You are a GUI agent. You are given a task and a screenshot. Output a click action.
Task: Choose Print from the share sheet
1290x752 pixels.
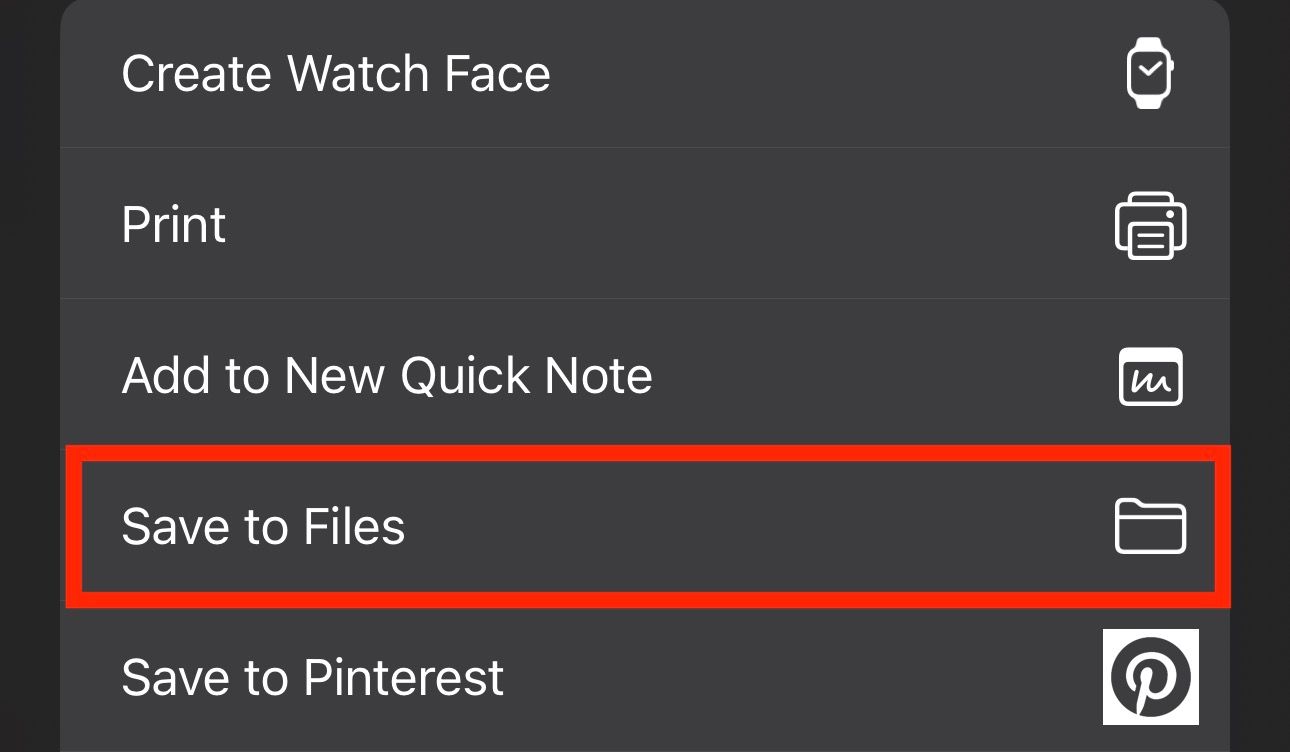[x=640, y=224]
